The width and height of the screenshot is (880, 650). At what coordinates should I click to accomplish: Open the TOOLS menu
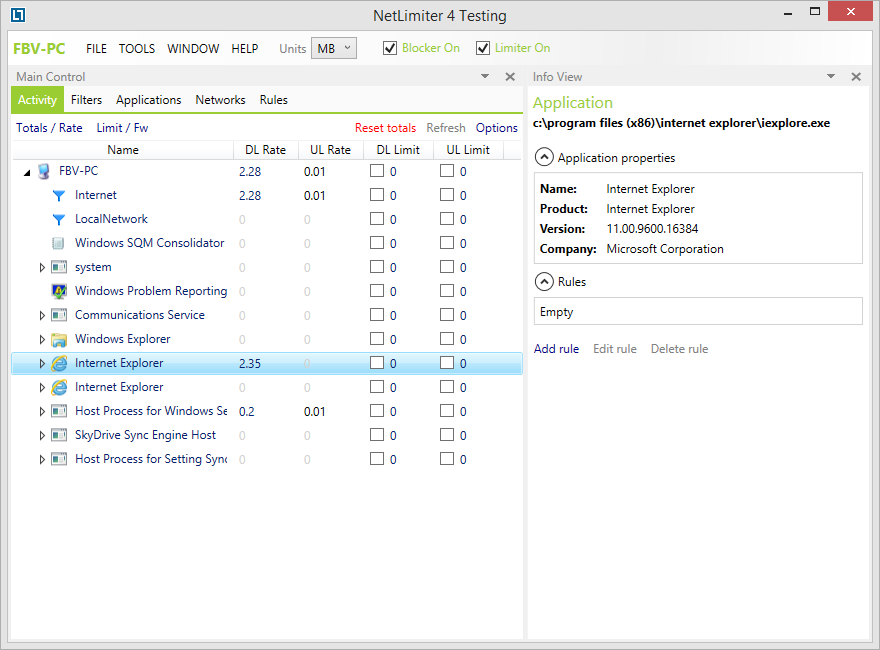click(x=137, y=49)
